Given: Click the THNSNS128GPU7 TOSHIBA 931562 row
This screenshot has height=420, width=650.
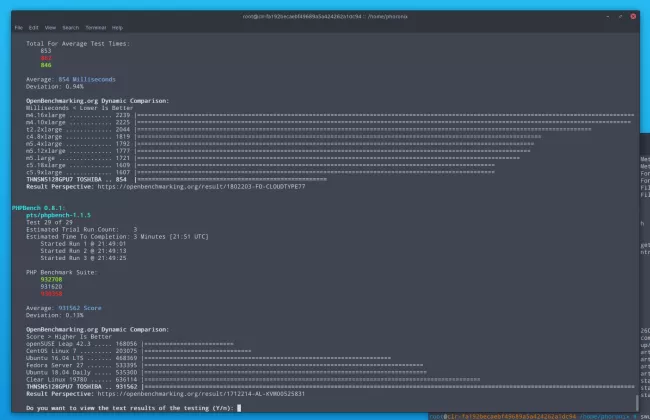Looking at the screenshot, I should click(330, 386).
